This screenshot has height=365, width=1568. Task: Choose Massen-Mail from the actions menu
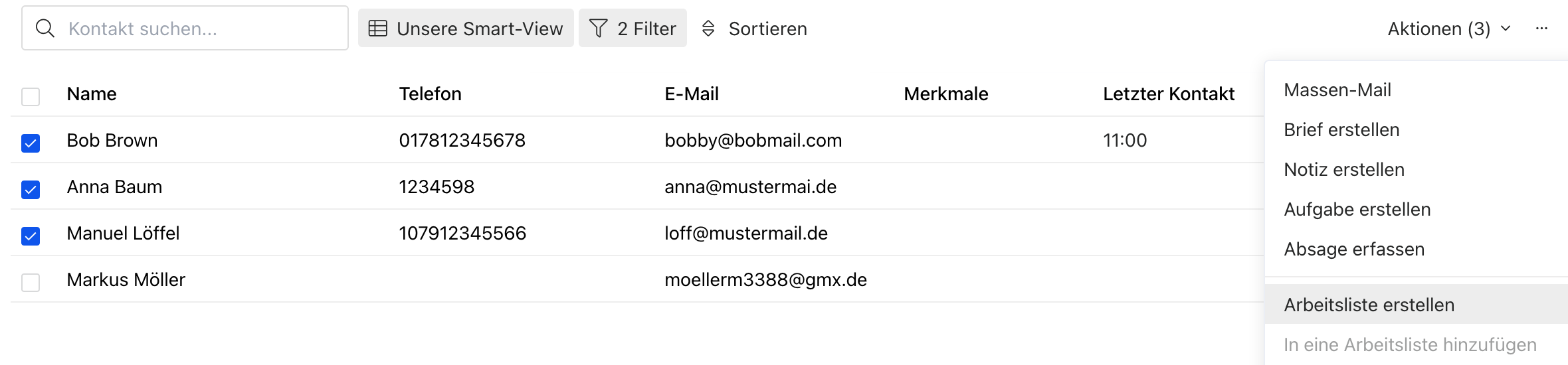click(x=1337, y=90)
